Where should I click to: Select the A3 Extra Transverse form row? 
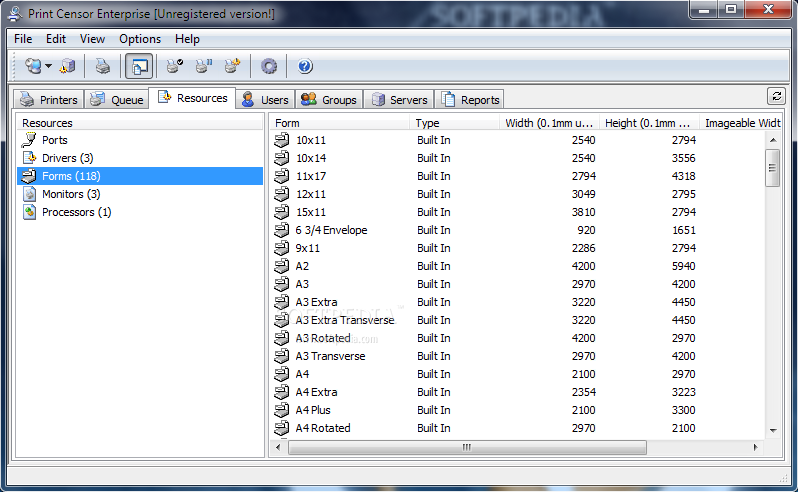click(x=345, y=320)
